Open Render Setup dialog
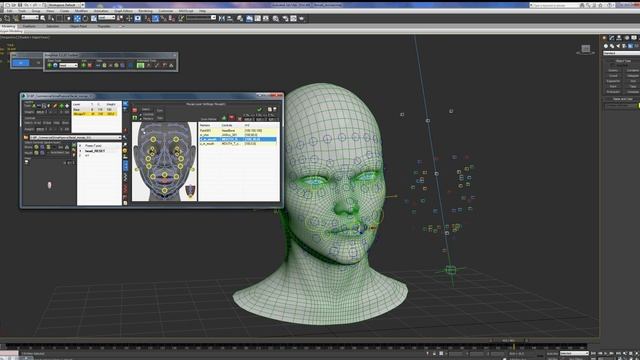640x360 pixels. [x=285, y=18]
